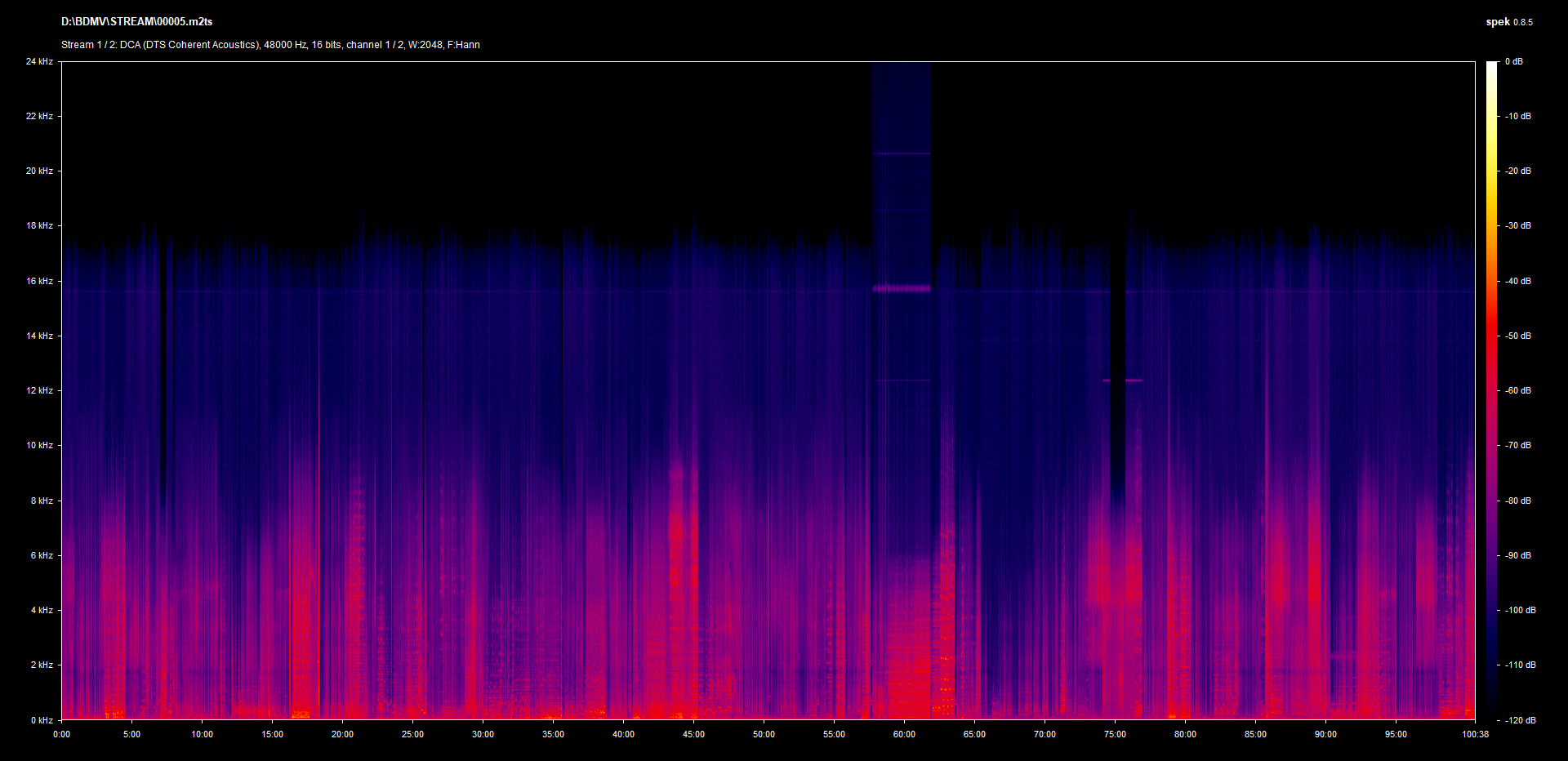Select the 100:38 end time marker
Screen dimensions: 1568x761
tap(1474, 734)
